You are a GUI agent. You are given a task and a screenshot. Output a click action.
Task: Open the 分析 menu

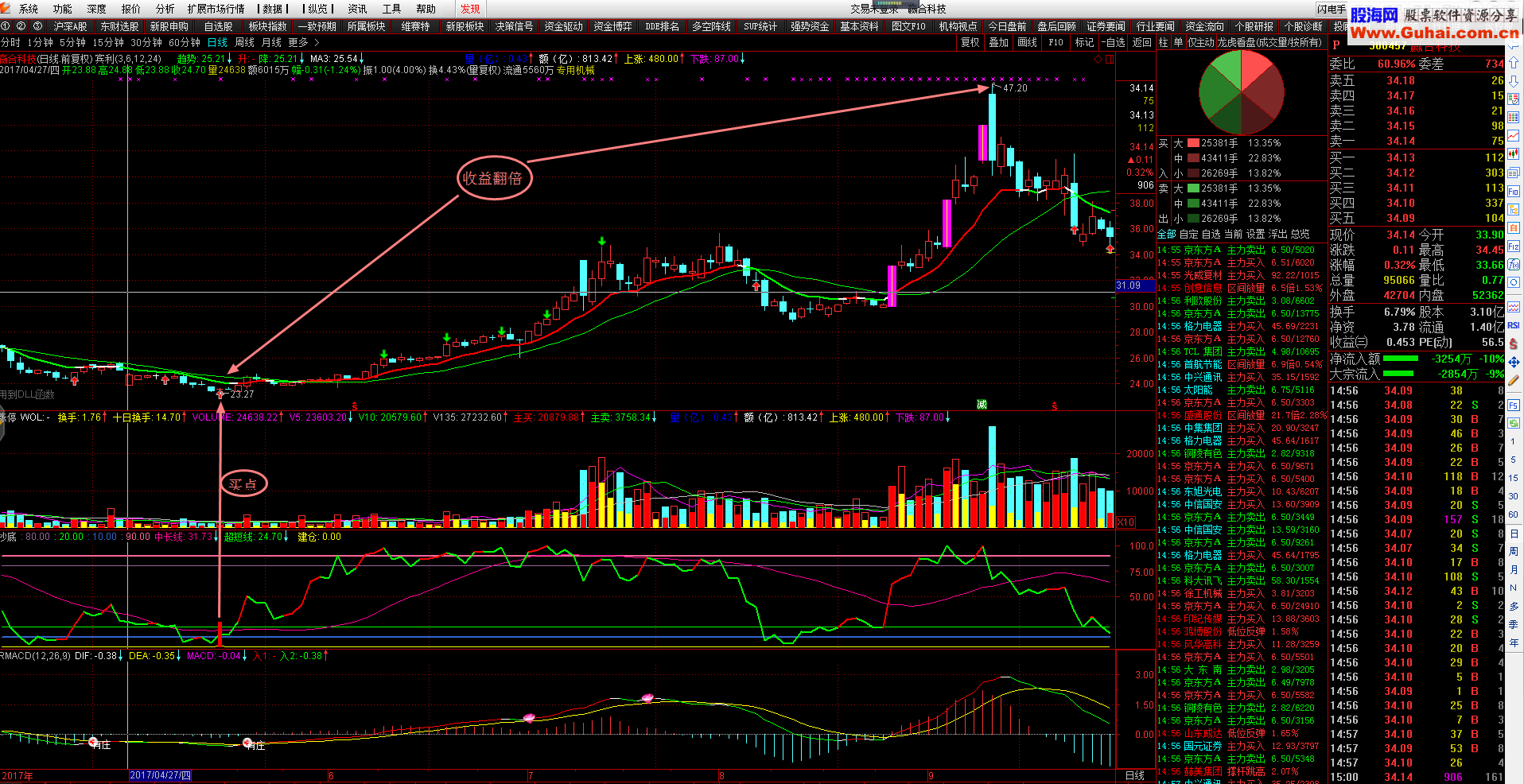point(165,9)
